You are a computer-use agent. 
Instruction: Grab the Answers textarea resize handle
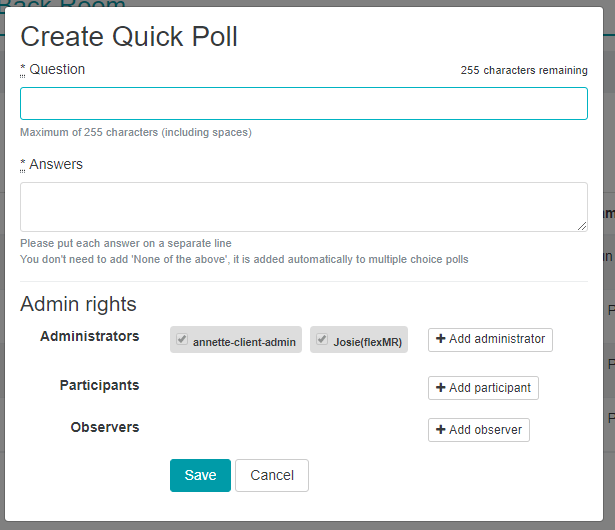coord(582,226)
